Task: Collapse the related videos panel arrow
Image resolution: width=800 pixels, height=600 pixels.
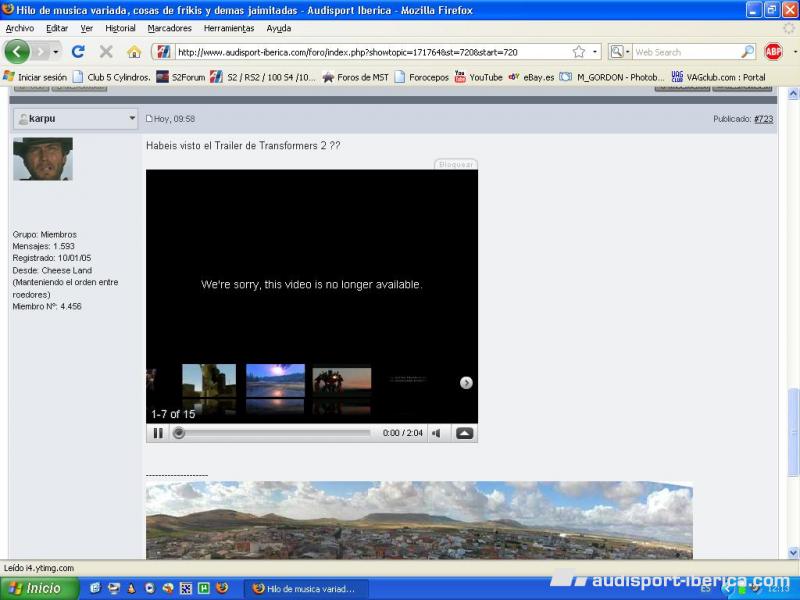Action: (x=464, y=433)
